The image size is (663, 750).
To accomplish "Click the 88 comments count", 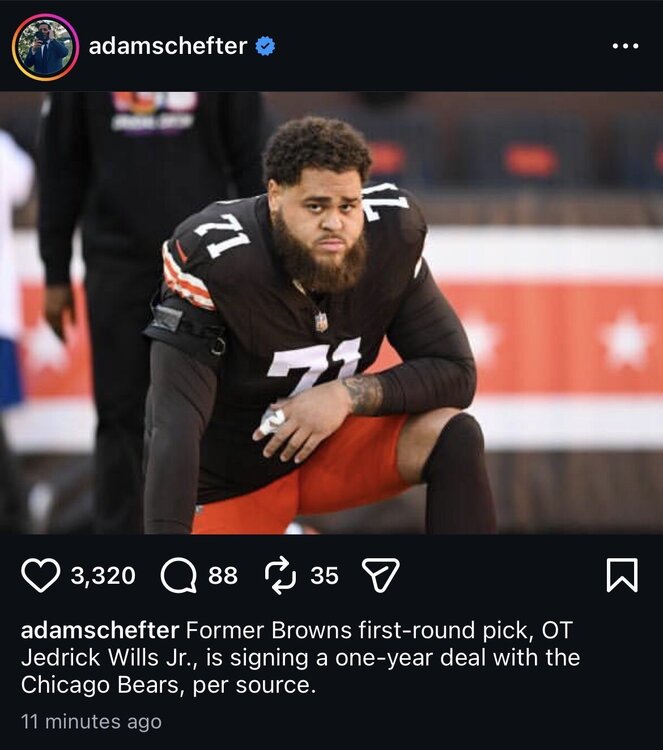I will pyautogui.click(x=222, y=575).
